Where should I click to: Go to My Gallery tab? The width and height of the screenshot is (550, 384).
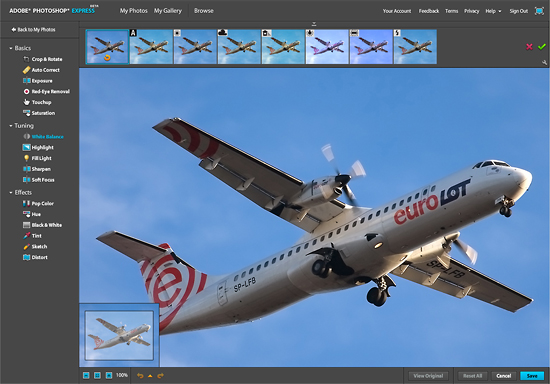[x=168, y=11]
